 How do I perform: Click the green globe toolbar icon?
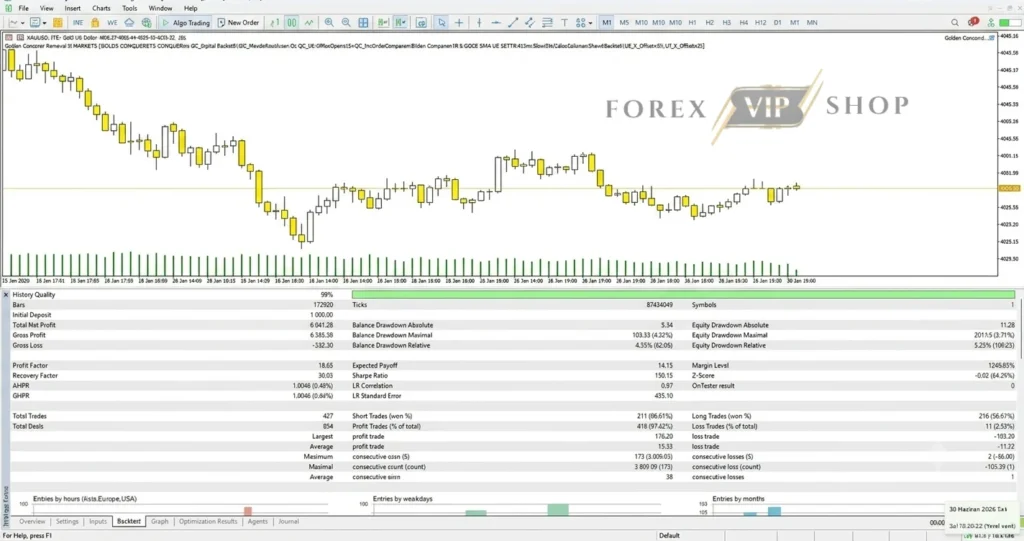(146, 23)
